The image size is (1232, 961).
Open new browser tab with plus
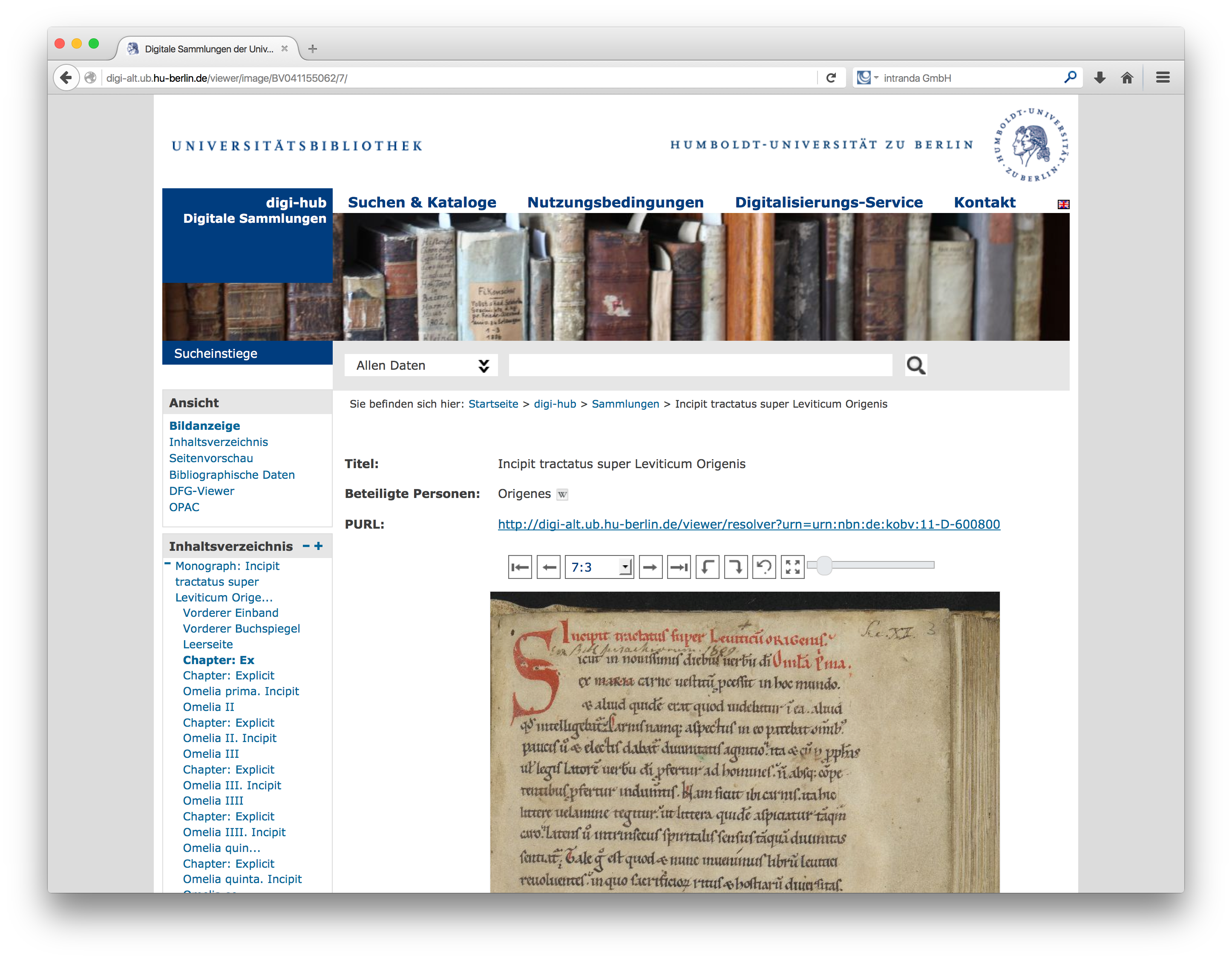coord(313,49)
